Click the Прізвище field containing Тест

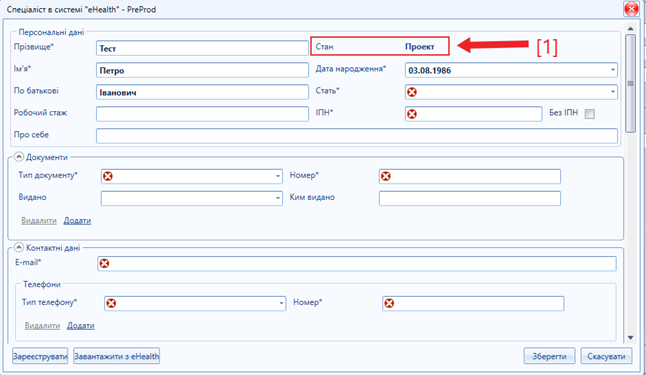tap(202, 48)
